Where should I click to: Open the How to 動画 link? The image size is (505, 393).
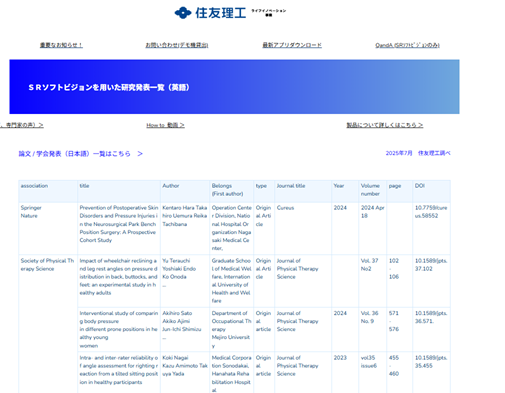click(x=165, y=125)
